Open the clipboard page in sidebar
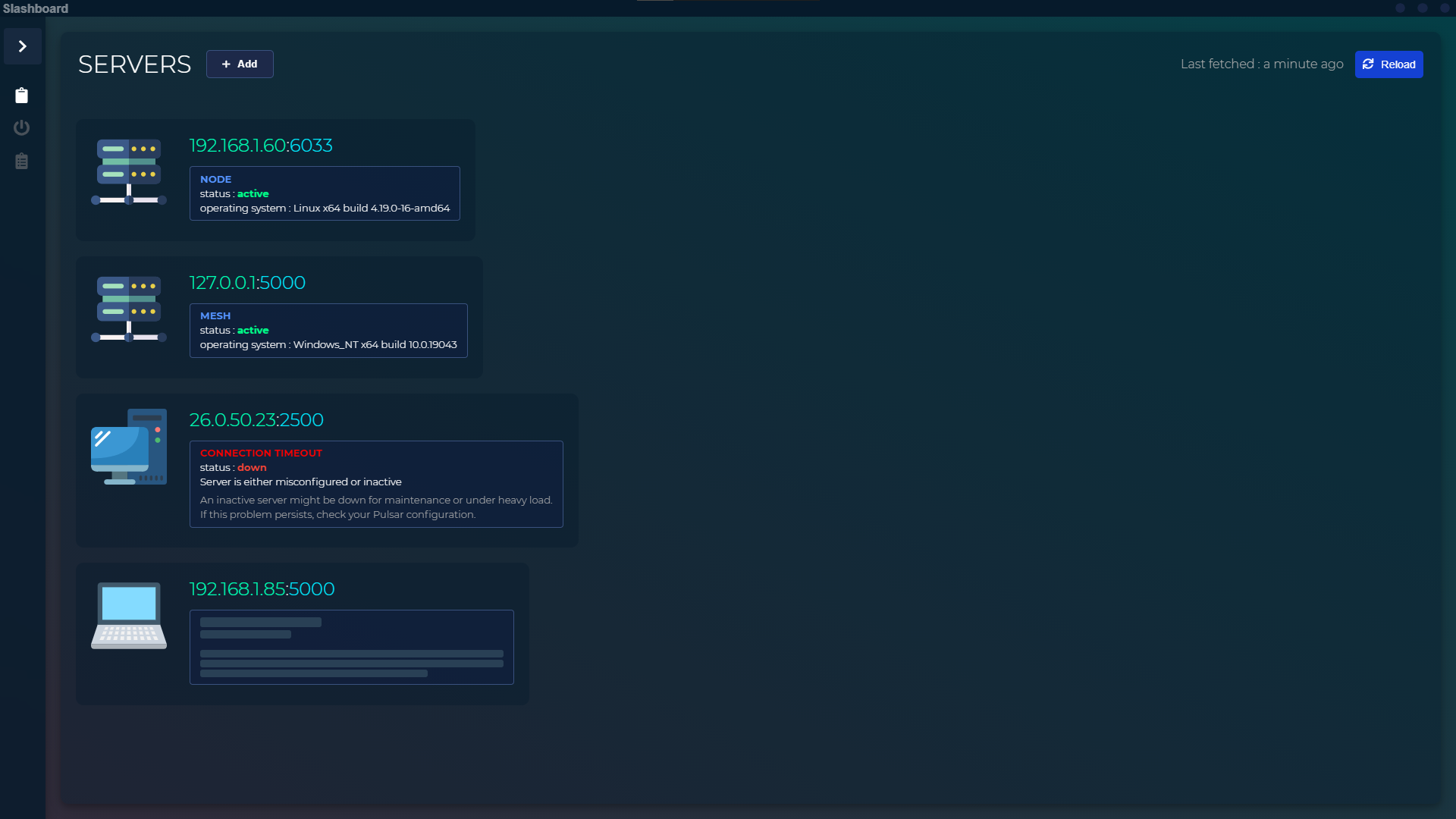The width and height of the screenshot is (1456, 819). [21, 96]
